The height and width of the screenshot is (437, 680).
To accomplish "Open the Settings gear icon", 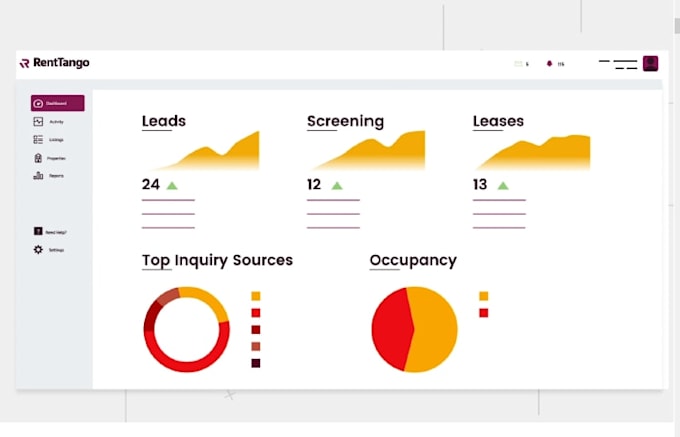I will click(x=38, y=250).
